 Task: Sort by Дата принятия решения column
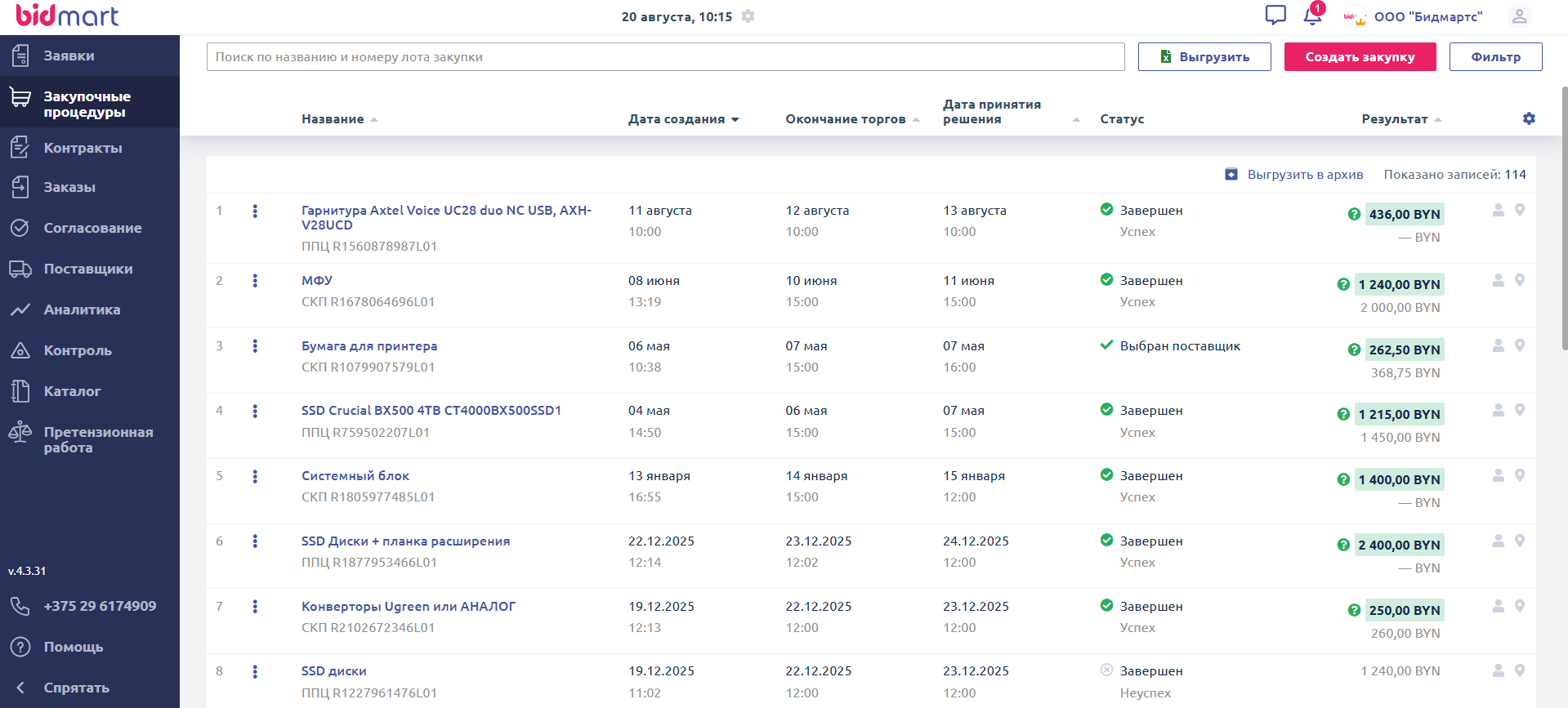[1012, 112]
